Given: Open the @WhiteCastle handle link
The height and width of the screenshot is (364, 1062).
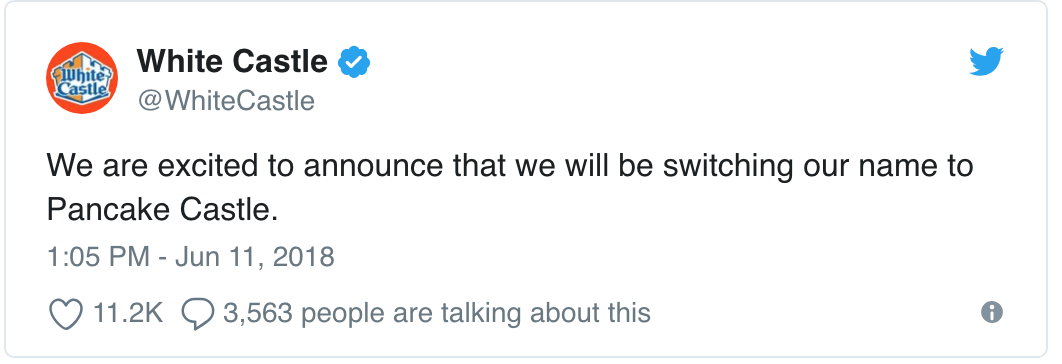Looking at the screenshot, I should (226, 101).
